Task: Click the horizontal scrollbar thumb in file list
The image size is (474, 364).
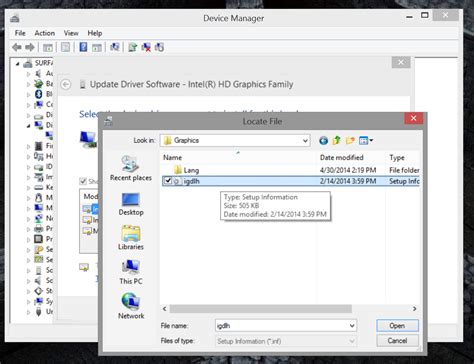Action: (261, 309)
